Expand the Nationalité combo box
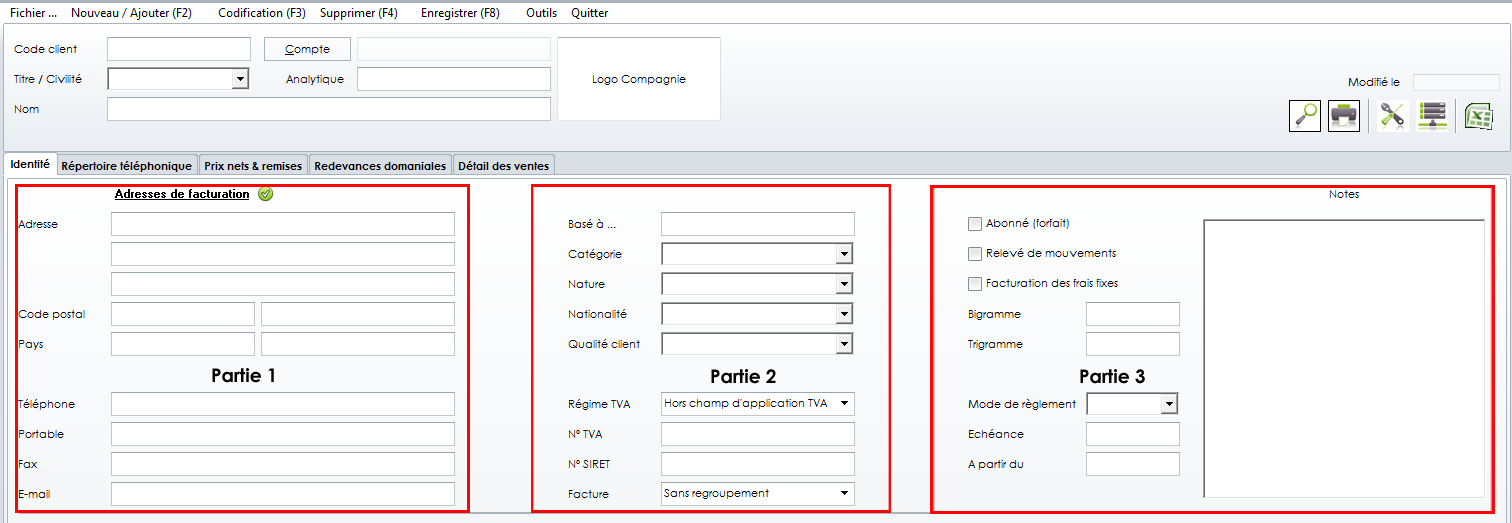This screenshot has height=523, width=1512. pyautogui.click(x=844, y=314)
